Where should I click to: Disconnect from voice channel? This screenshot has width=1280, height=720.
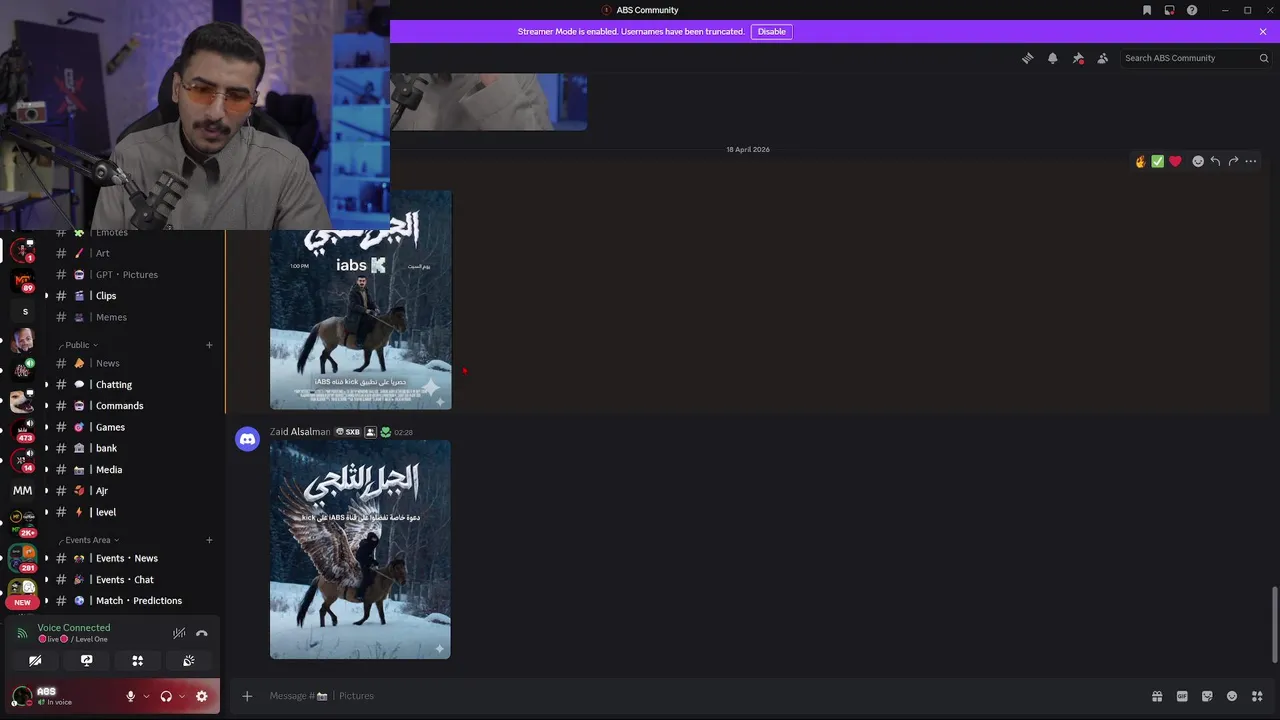pos(202,633)
